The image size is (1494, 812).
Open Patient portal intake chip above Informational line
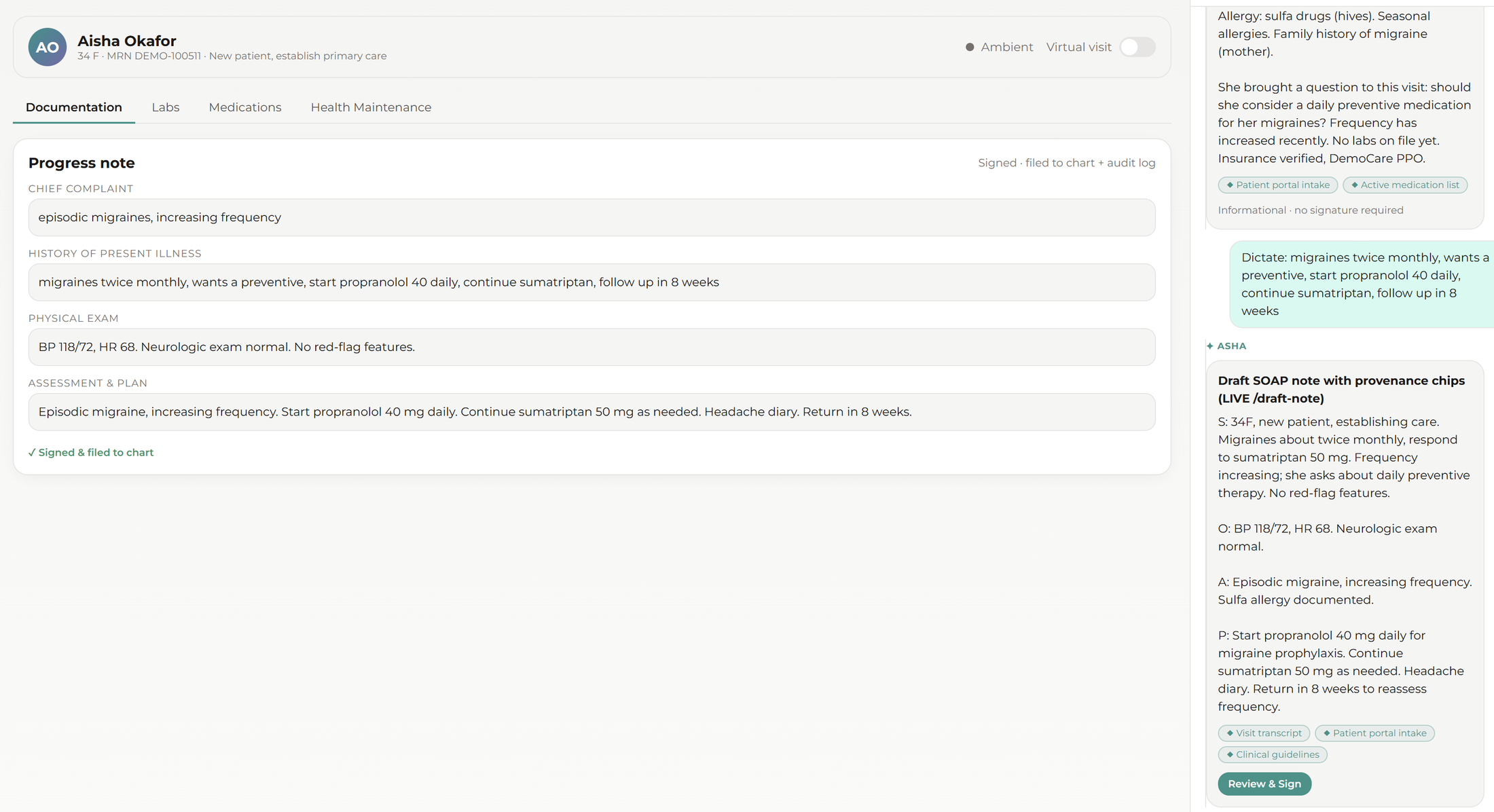click(1278, 185)
